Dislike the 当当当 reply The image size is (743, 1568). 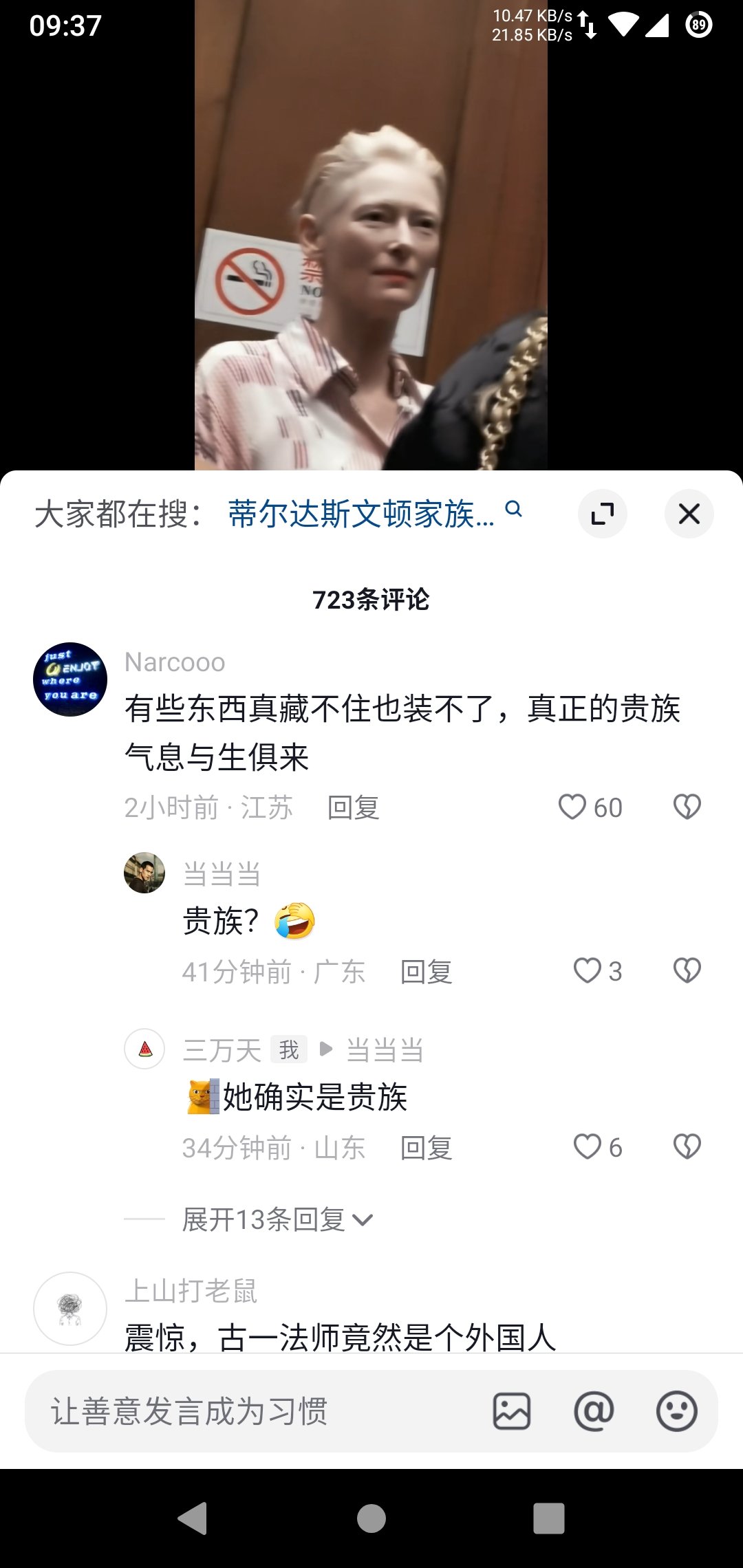click(x=687, y=971)
